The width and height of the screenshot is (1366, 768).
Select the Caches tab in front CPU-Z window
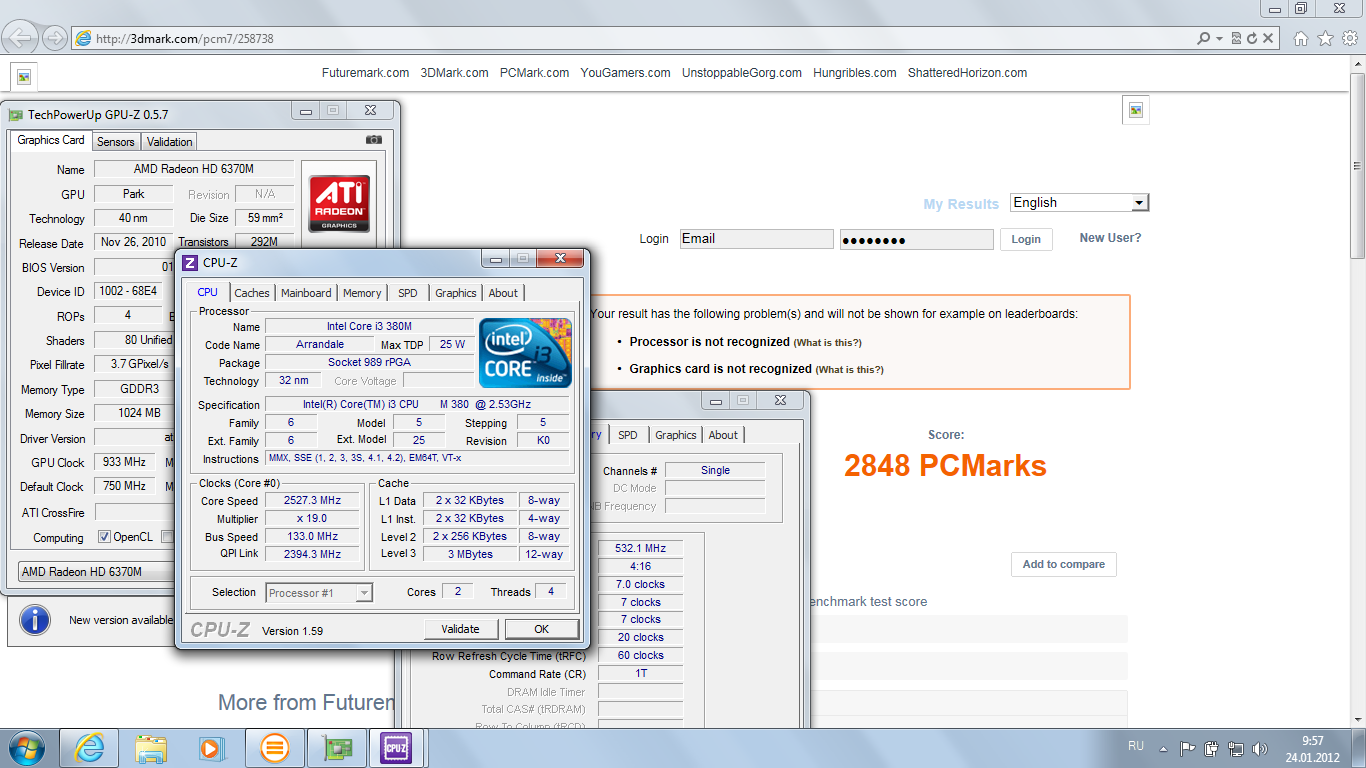pyautogui.click(x=252, y=293)
